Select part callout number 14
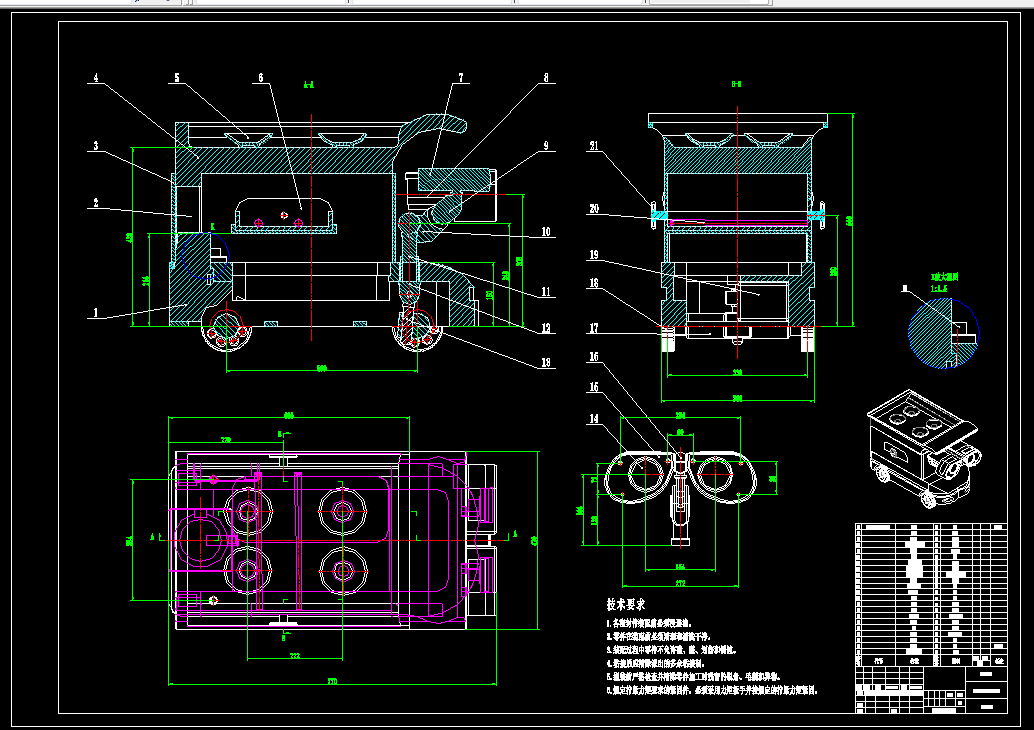This screenshot has width=1034, height=730. coord(594,419)
